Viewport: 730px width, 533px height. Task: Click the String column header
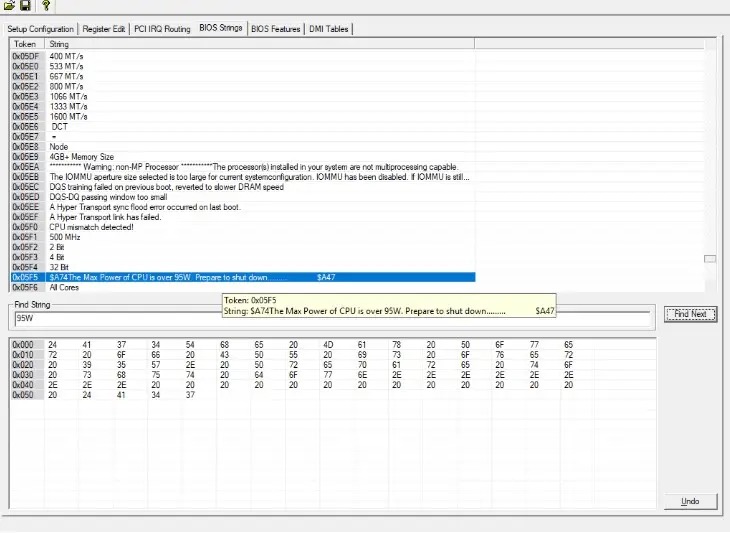point(259,44)
